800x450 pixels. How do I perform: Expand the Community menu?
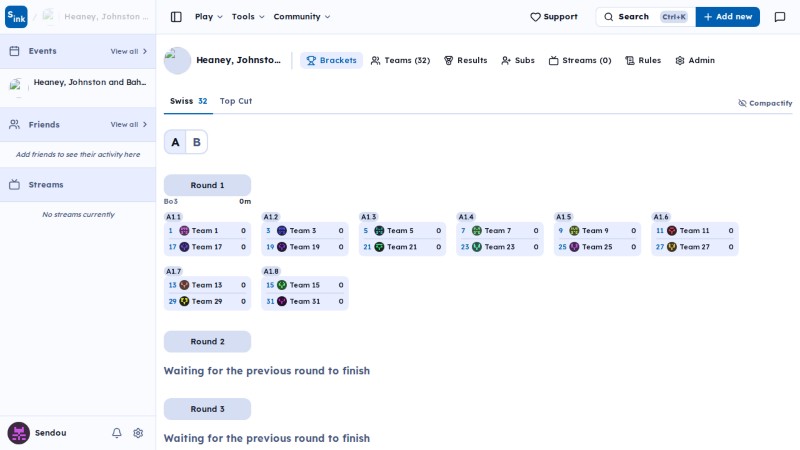302,17
